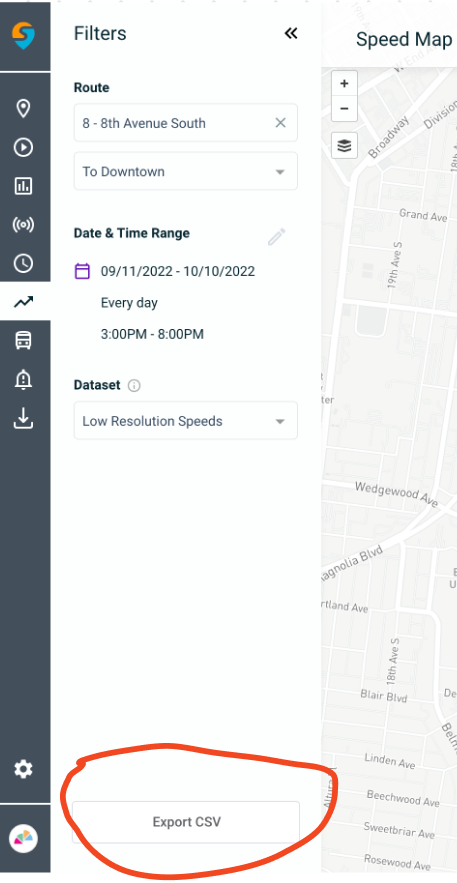Click the Export CSV button
Viewport: 457px width, 883px height.
[x=186, y=822]
